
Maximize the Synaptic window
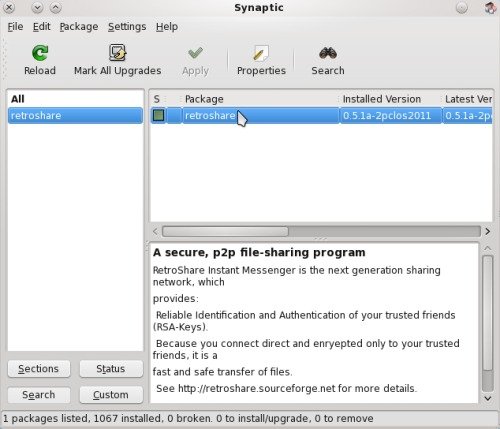[x=56, y=7]
